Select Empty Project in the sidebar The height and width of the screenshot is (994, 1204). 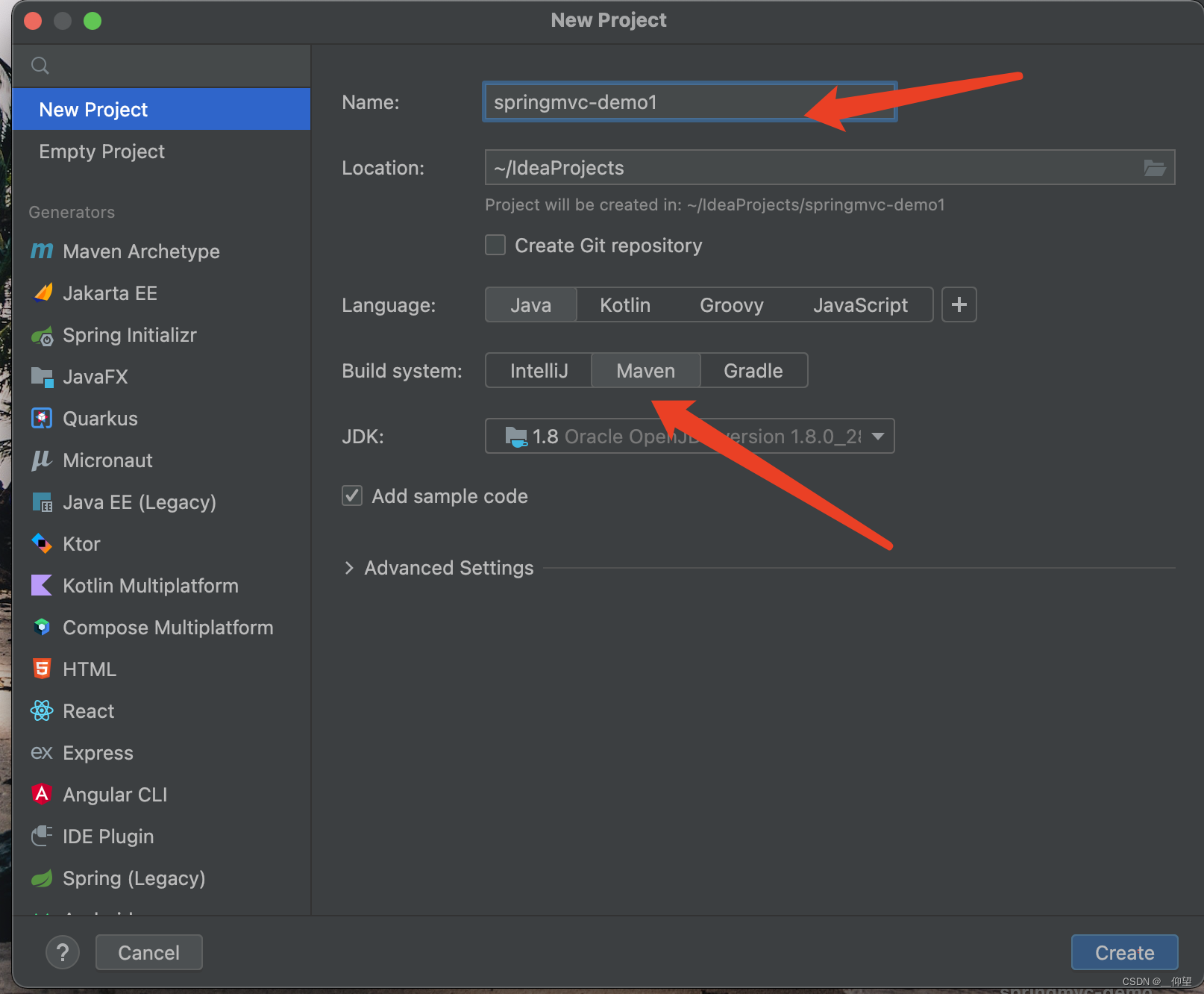coord(161,151)
